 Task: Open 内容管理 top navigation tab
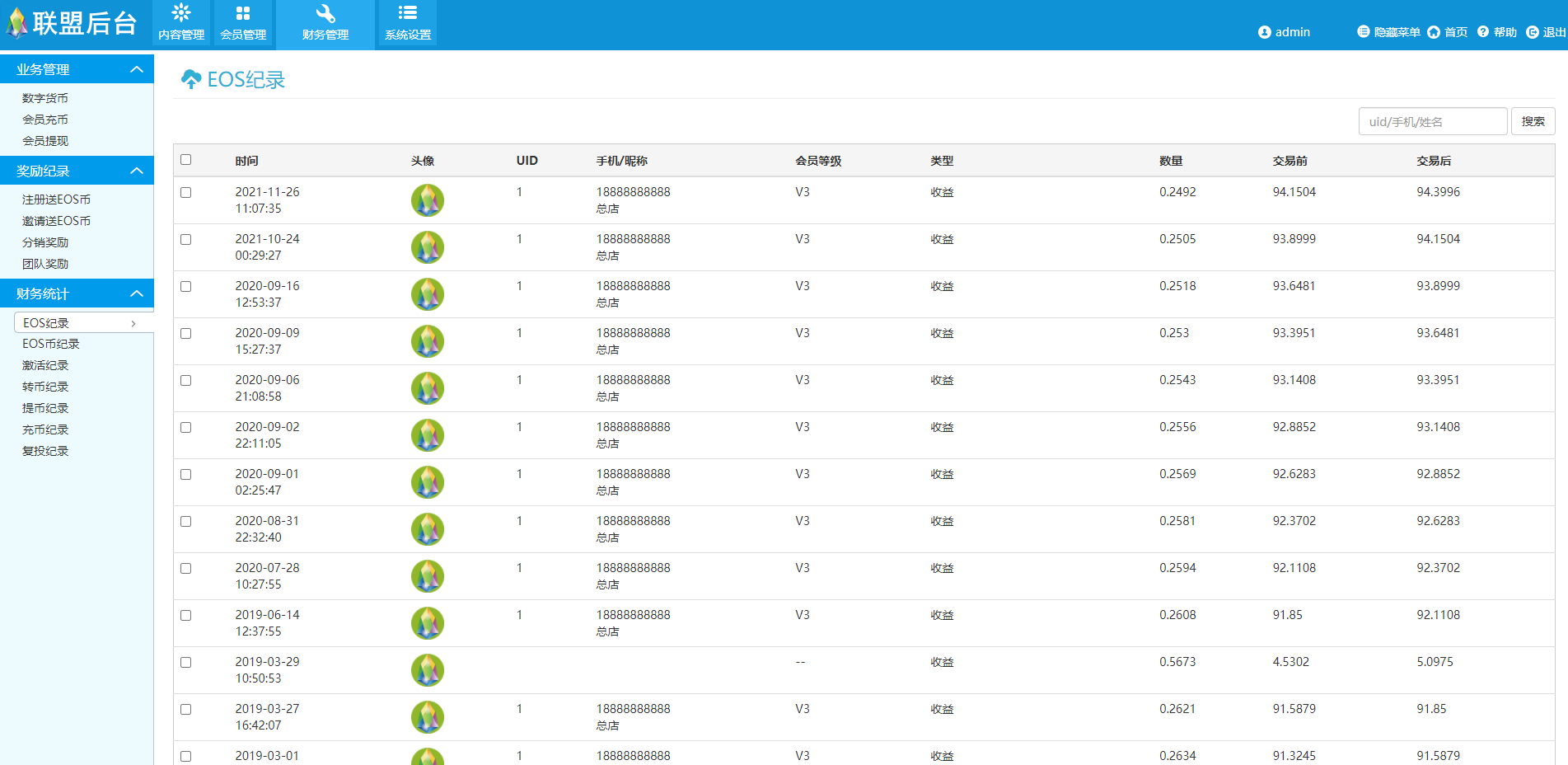[181, 24]
